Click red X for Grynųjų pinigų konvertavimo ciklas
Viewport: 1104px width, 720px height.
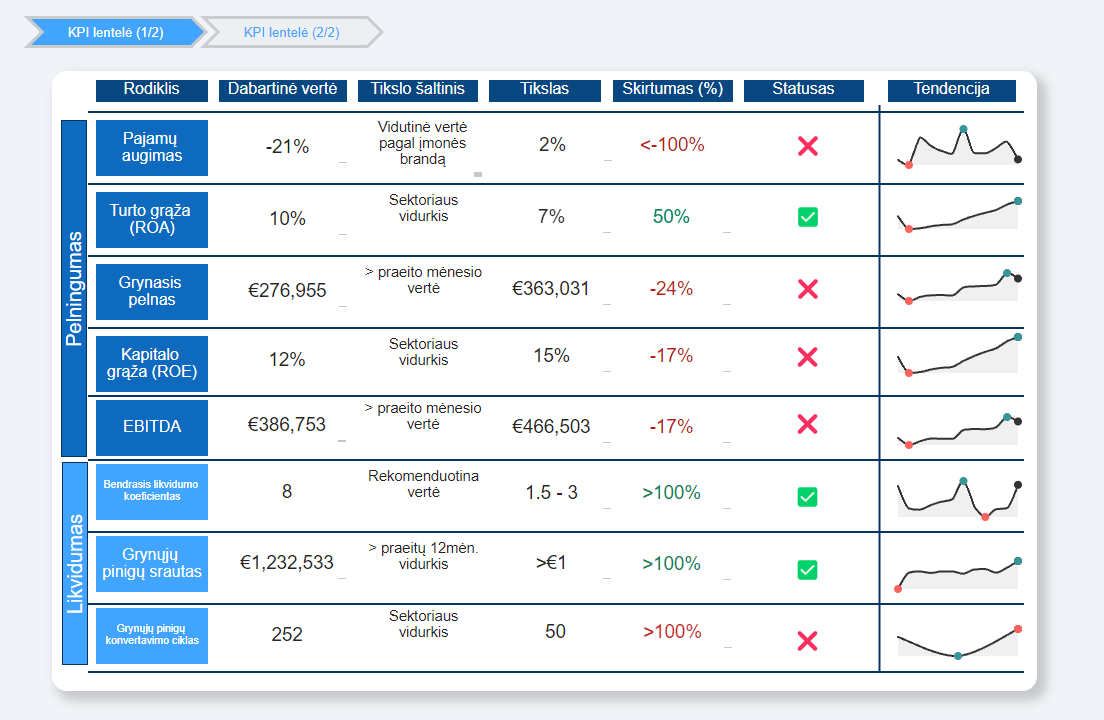click(808, 641)
